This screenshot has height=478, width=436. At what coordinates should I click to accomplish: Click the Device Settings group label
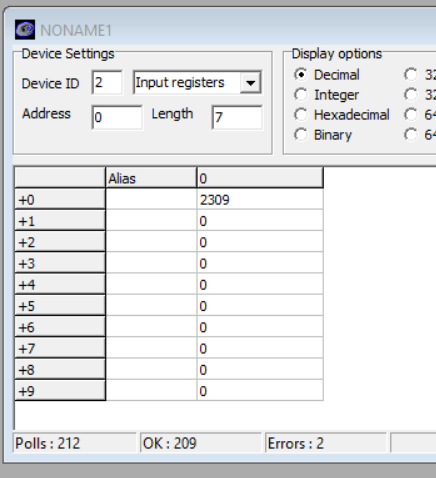(x=68, y=54)
